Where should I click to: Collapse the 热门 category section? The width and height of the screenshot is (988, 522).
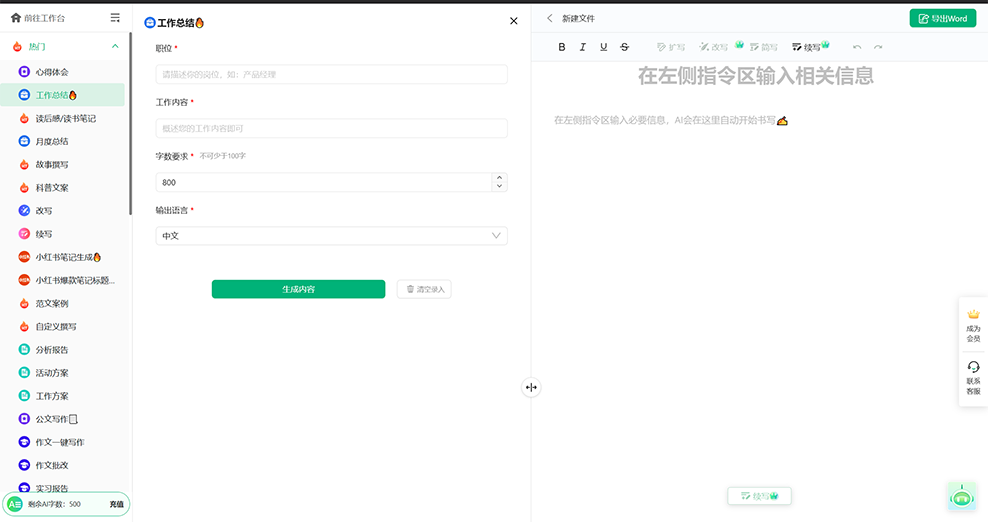click(x=116, y=46)
